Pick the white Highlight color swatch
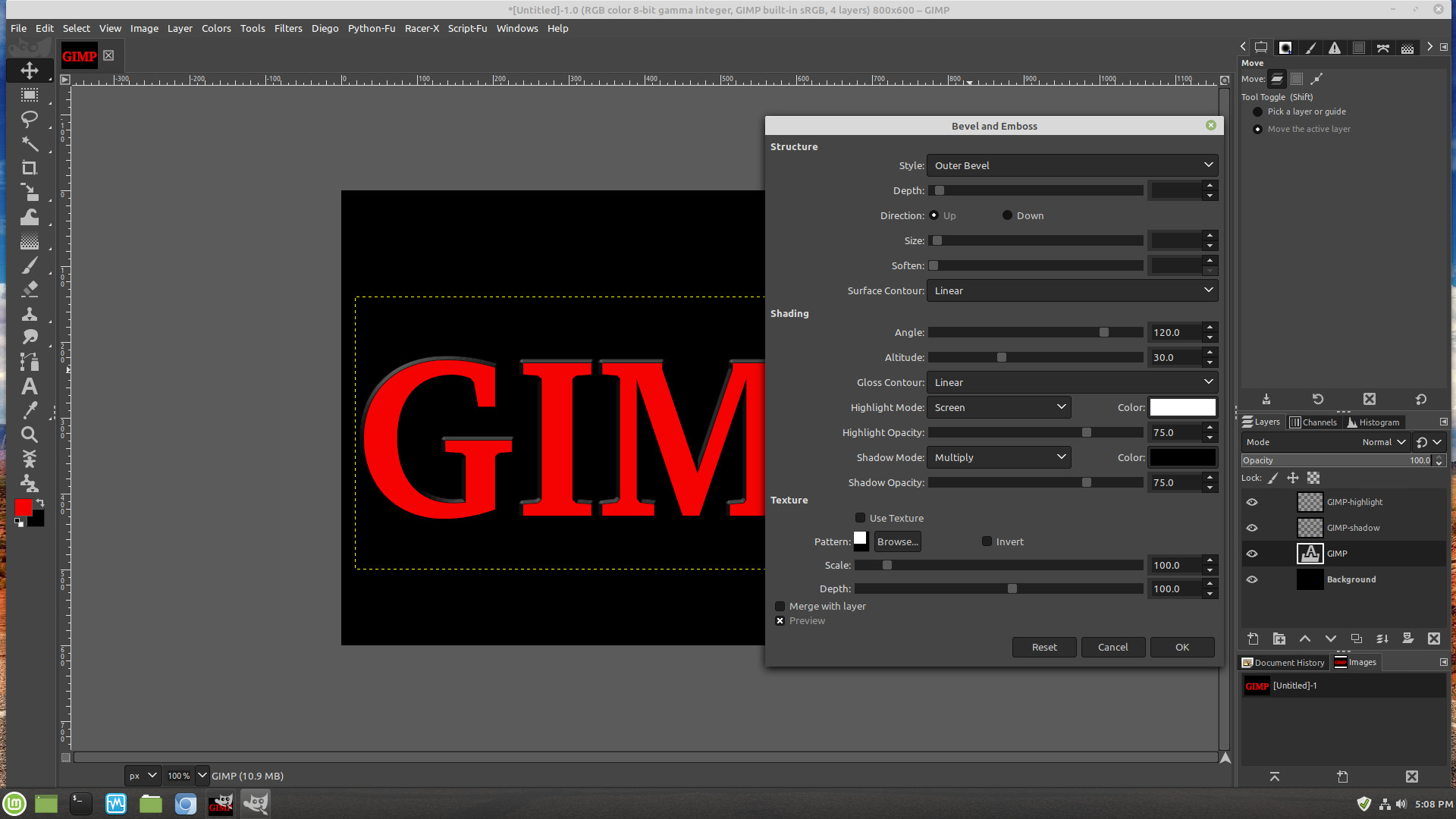The image size is (1456, 819). [1183, 407]
